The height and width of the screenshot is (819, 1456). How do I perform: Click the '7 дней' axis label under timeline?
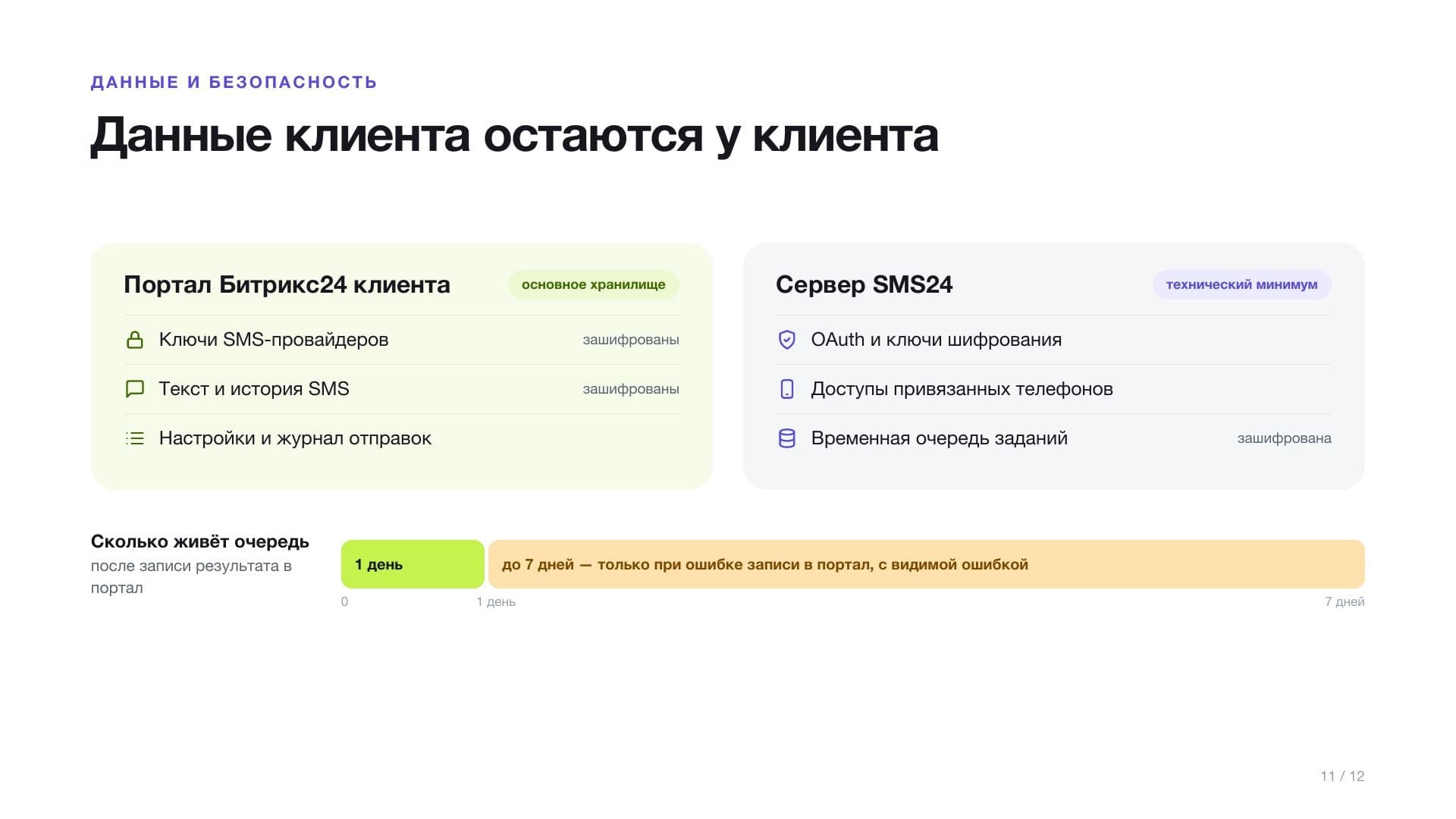1345,601
